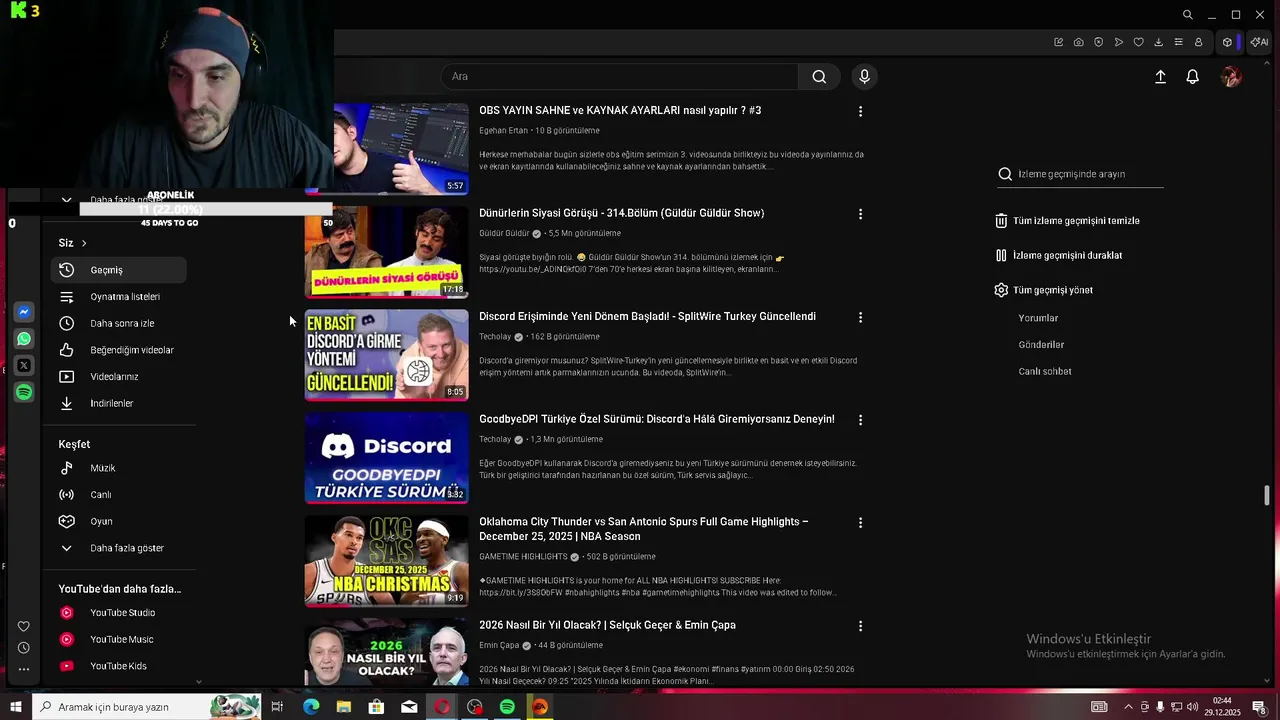Image resolution: width=1280 pixels, height=720 pixels.
Task: Open Daha sonra izle list
Action: pos(118,324)
